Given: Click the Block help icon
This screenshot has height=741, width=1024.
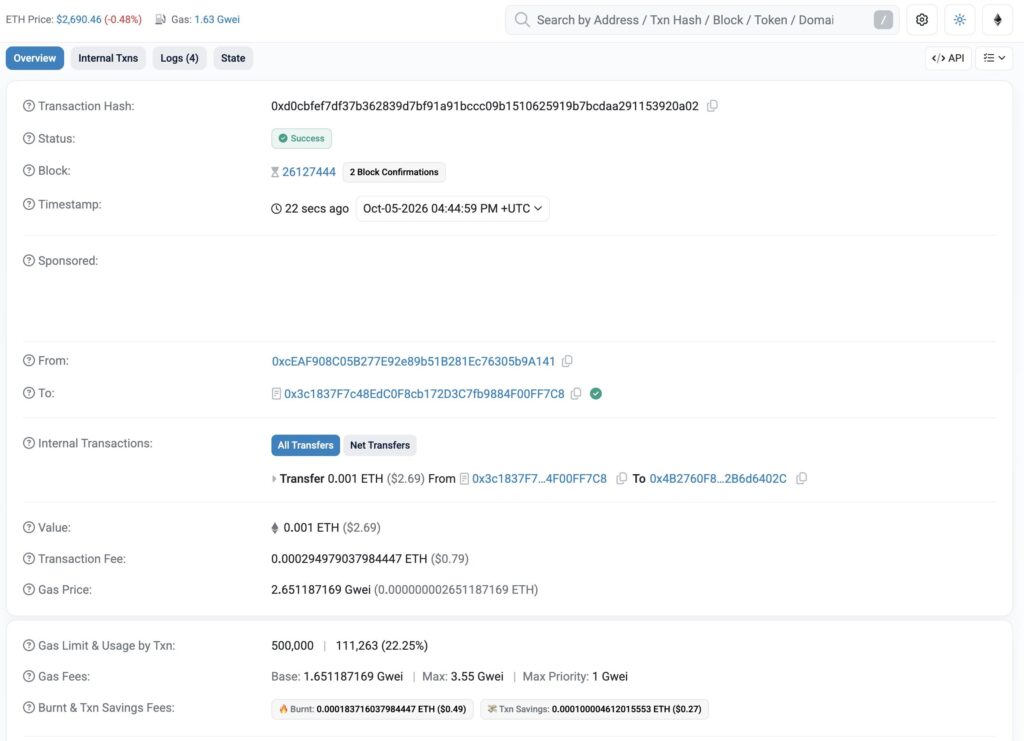Looking at the screenshot, I should click(29, 170).
